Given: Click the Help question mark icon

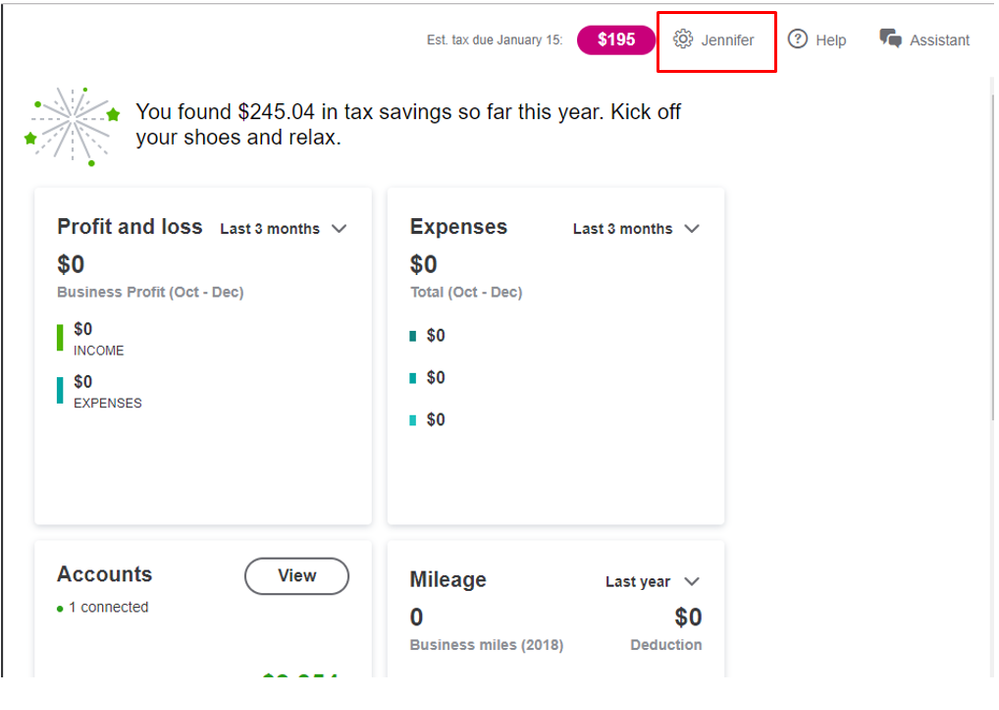Looking at the screenshot, I should 797,40.
